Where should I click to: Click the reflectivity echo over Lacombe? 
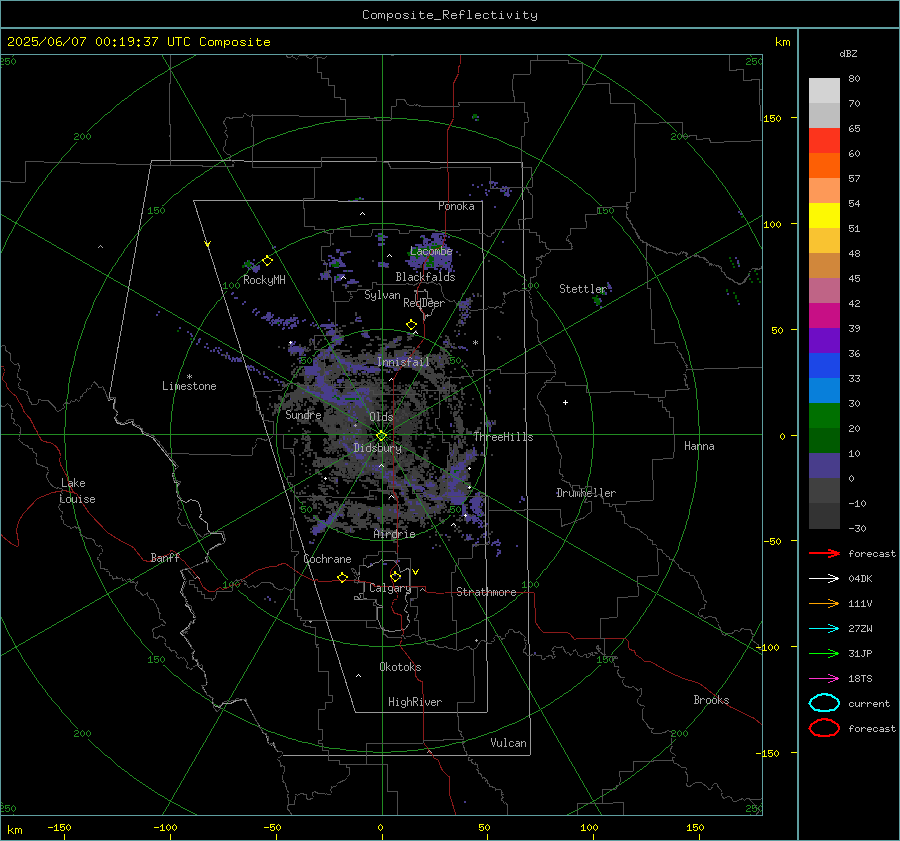pos(432,251)
